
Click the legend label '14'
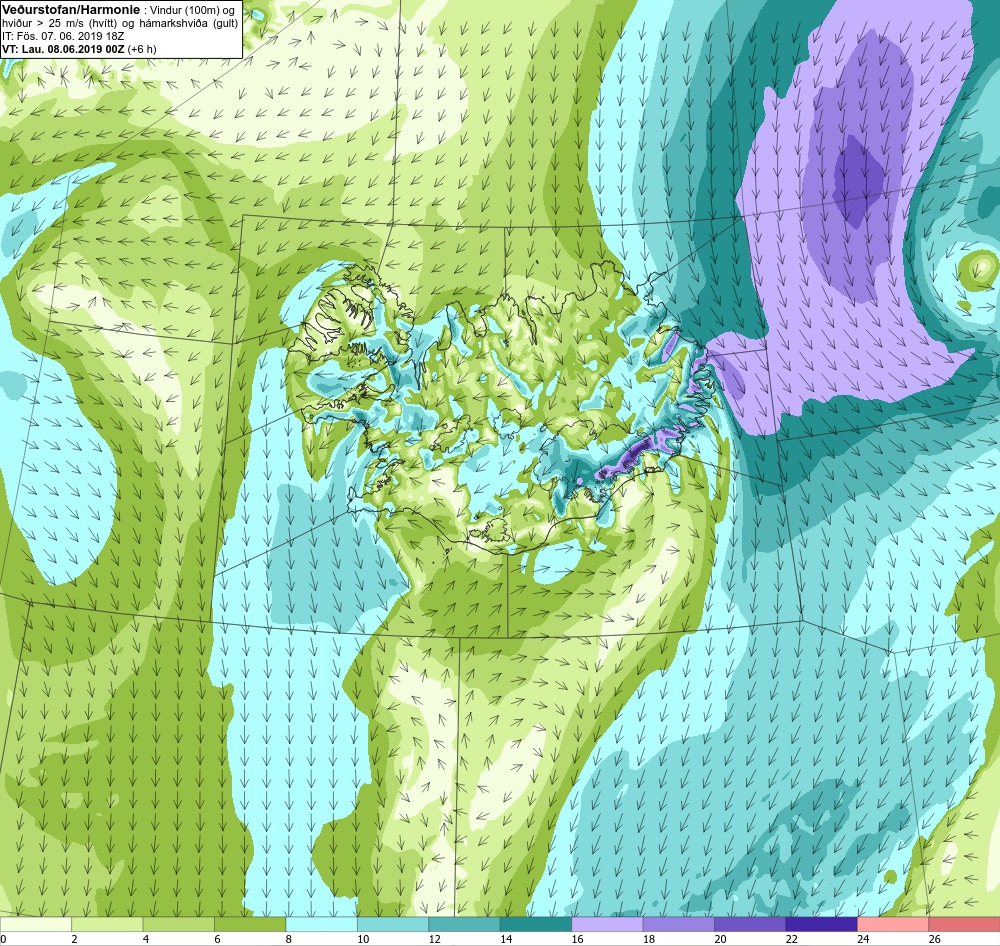506,938
